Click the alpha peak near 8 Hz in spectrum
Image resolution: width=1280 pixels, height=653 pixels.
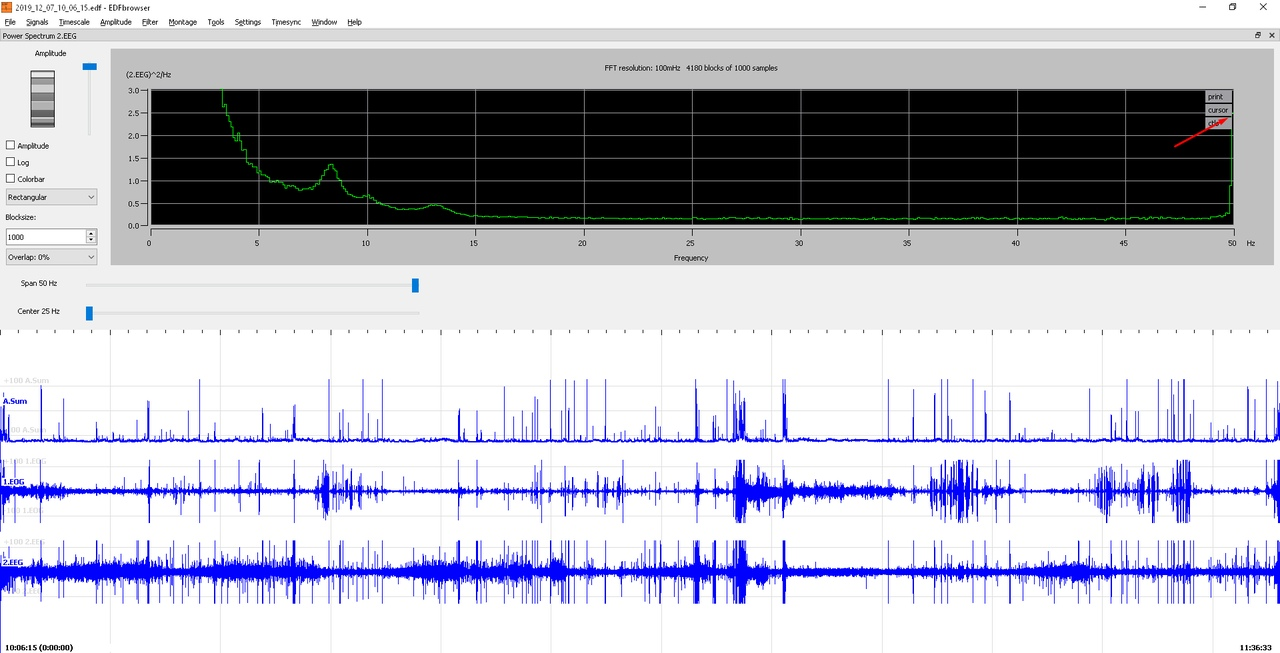click(330, 166)
